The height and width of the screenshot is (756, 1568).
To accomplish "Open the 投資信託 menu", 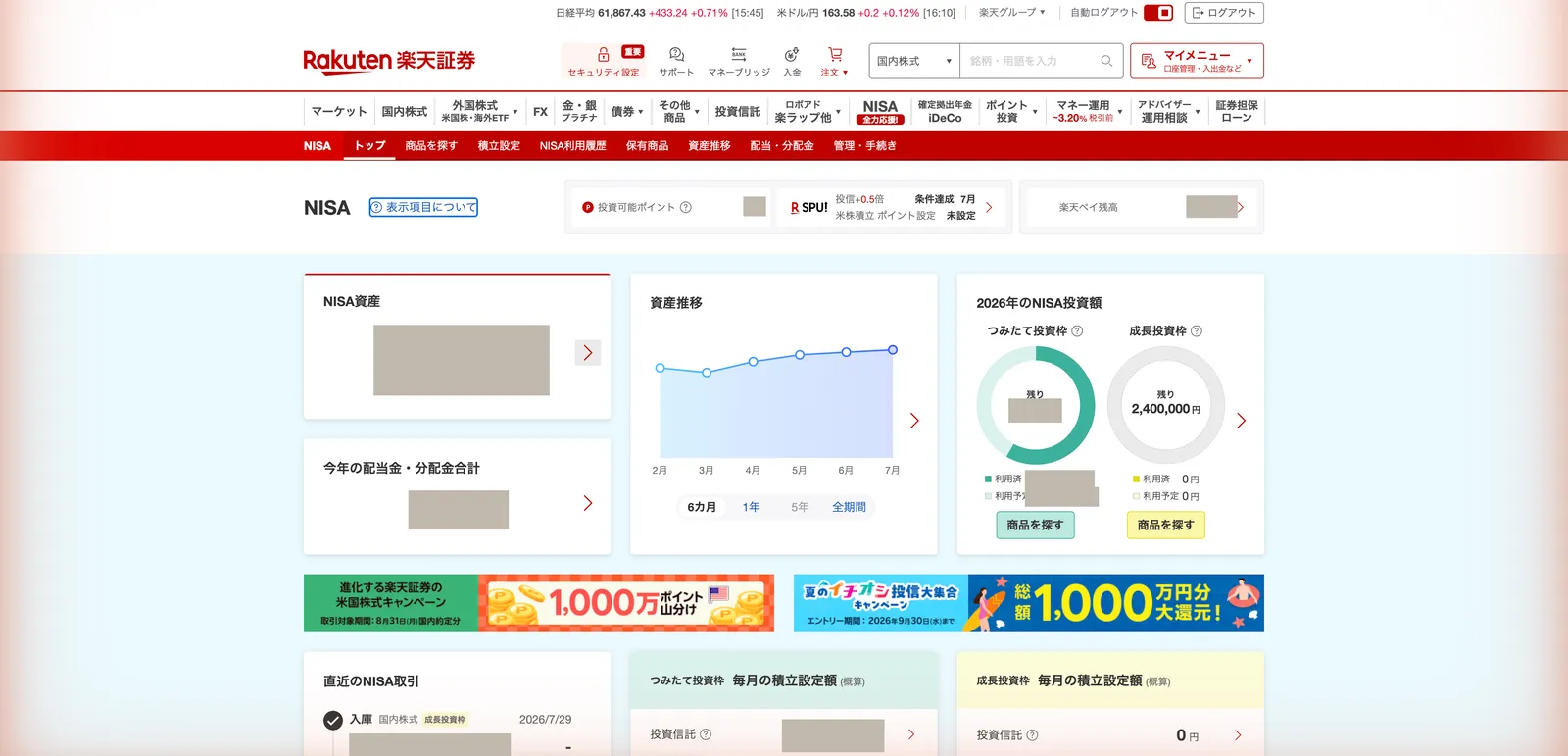I will [738, 112].
